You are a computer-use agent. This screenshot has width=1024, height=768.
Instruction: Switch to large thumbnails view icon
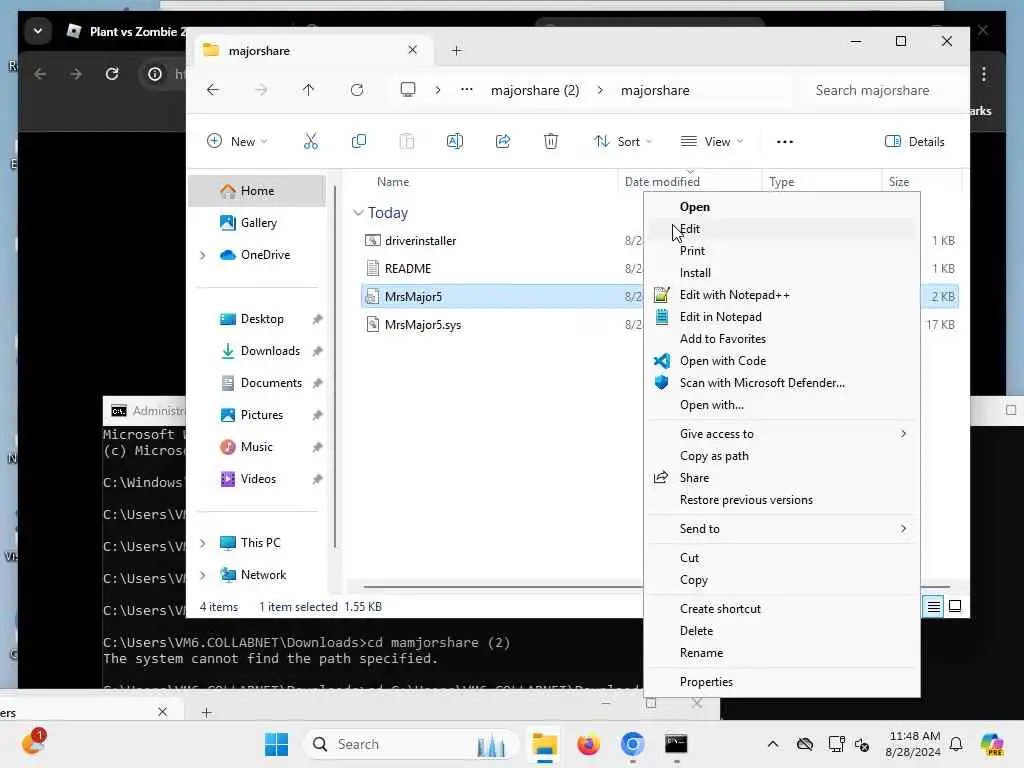tap(955, 607)
